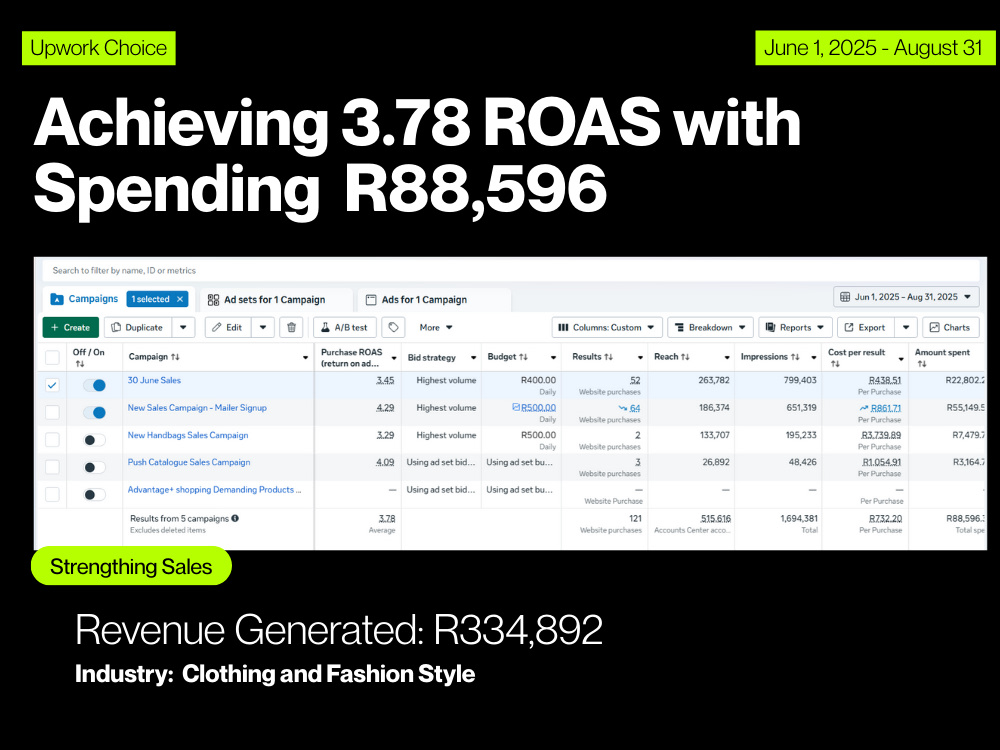
Task: Sort by the Amount spent column
Action: pos(942,357)
